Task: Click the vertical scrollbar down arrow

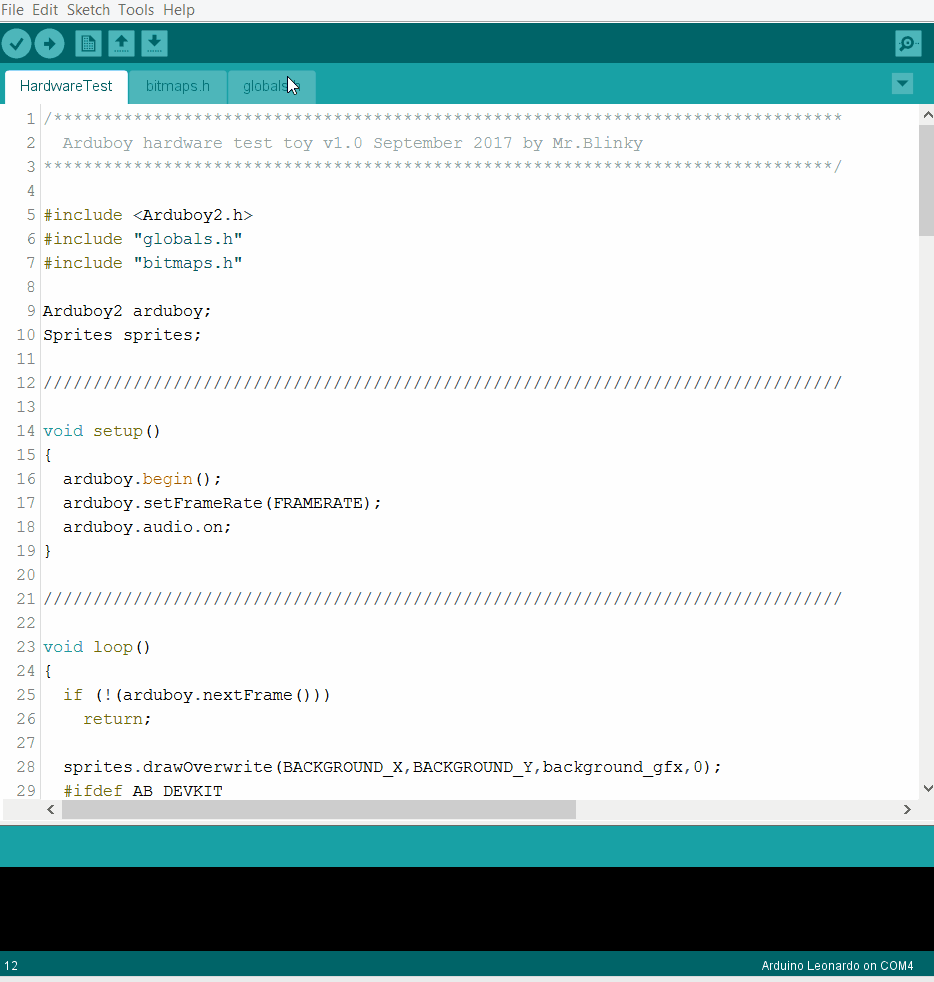Action: point(926,788)
